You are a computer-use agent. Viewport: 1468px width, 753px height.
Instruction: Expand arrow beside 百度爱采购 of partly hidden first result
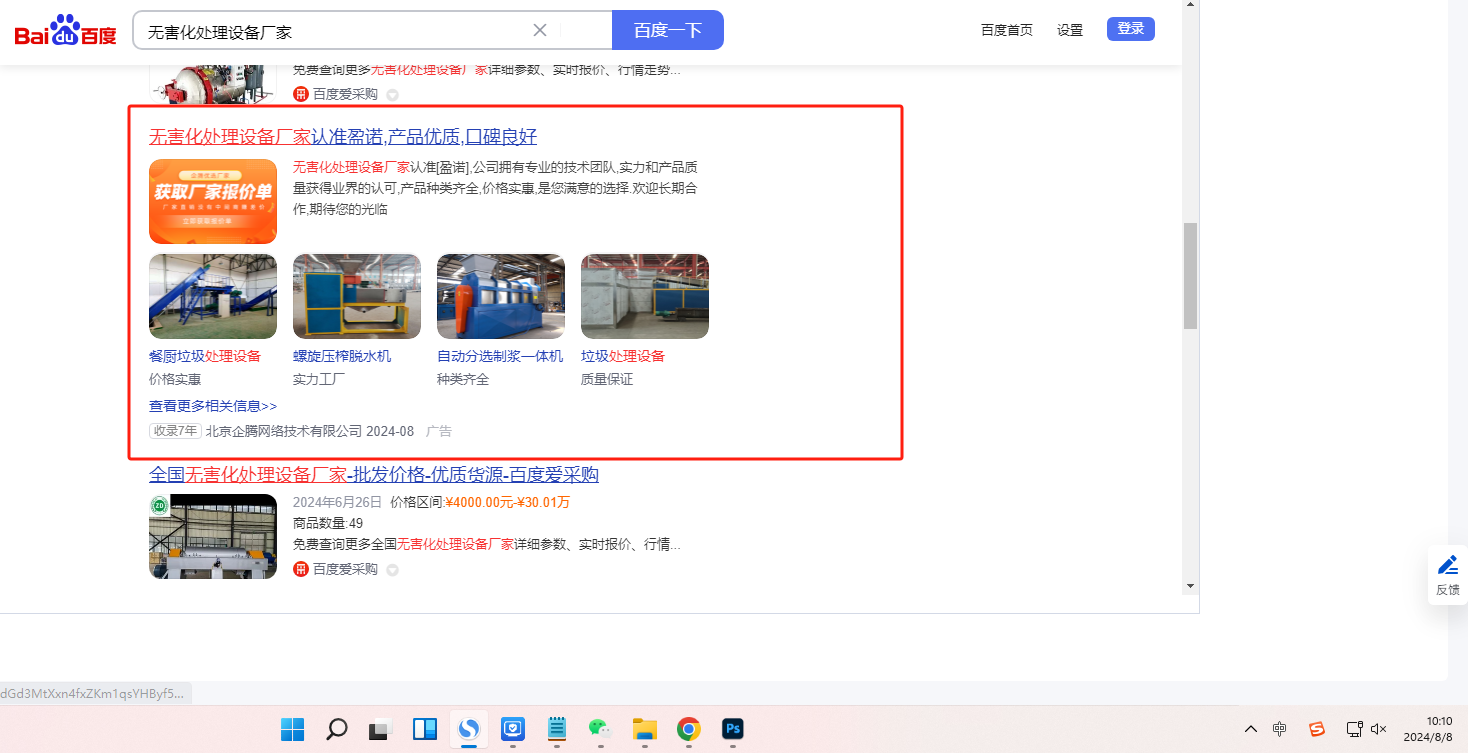pyautogui.click(x=392, y=95)
